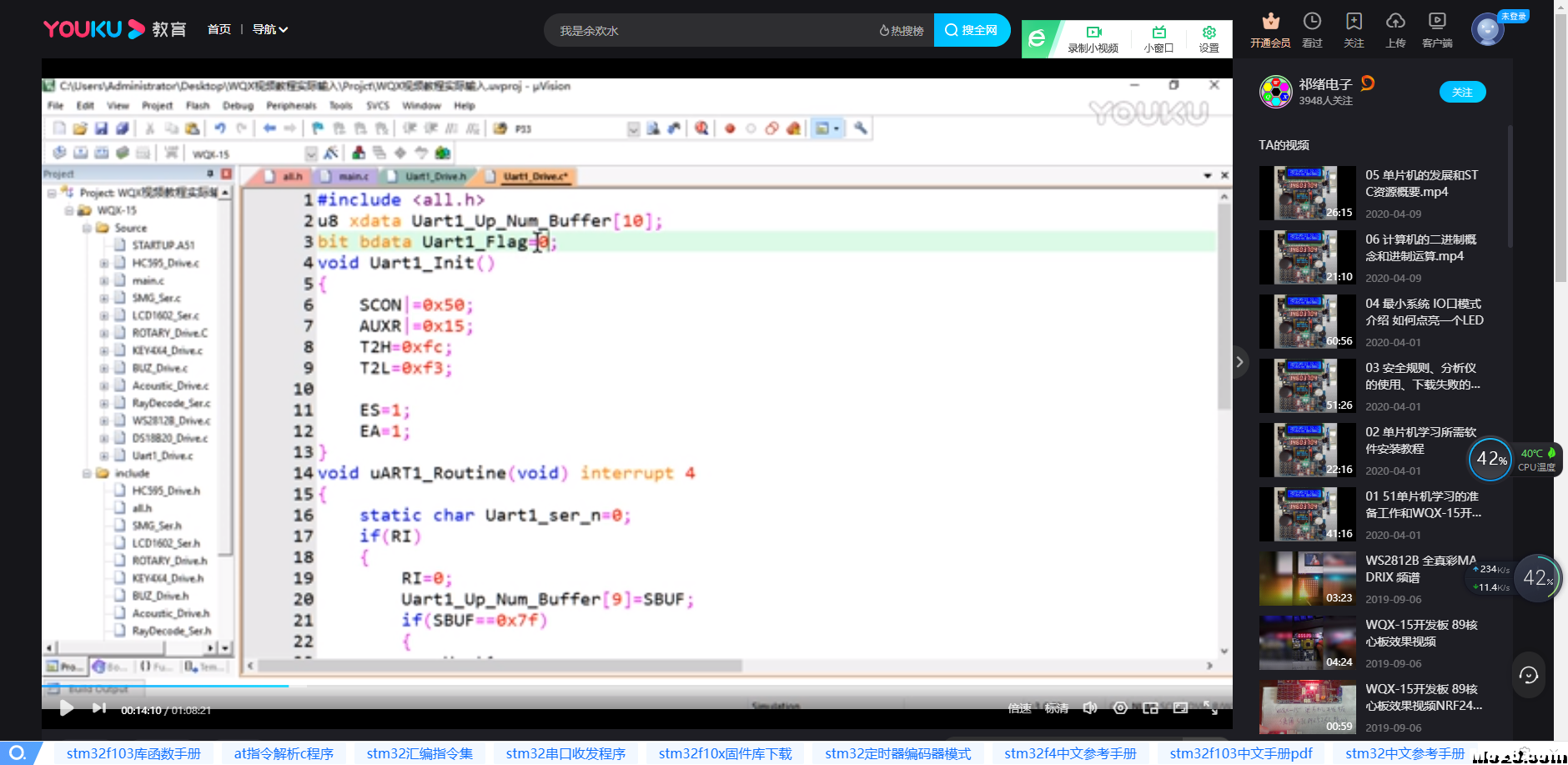
Task: Click 开通会员 crown icon
Action: 1270,30
